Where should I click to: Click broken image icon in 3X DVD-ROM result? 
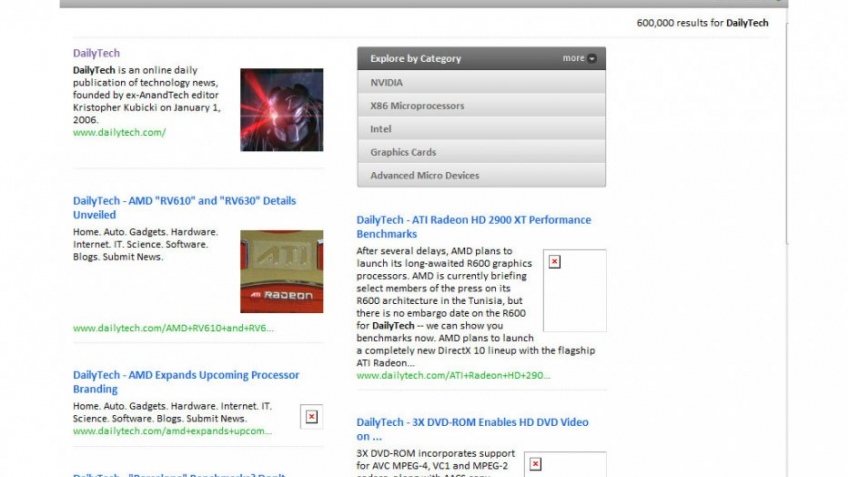click(x=535, y=464)
